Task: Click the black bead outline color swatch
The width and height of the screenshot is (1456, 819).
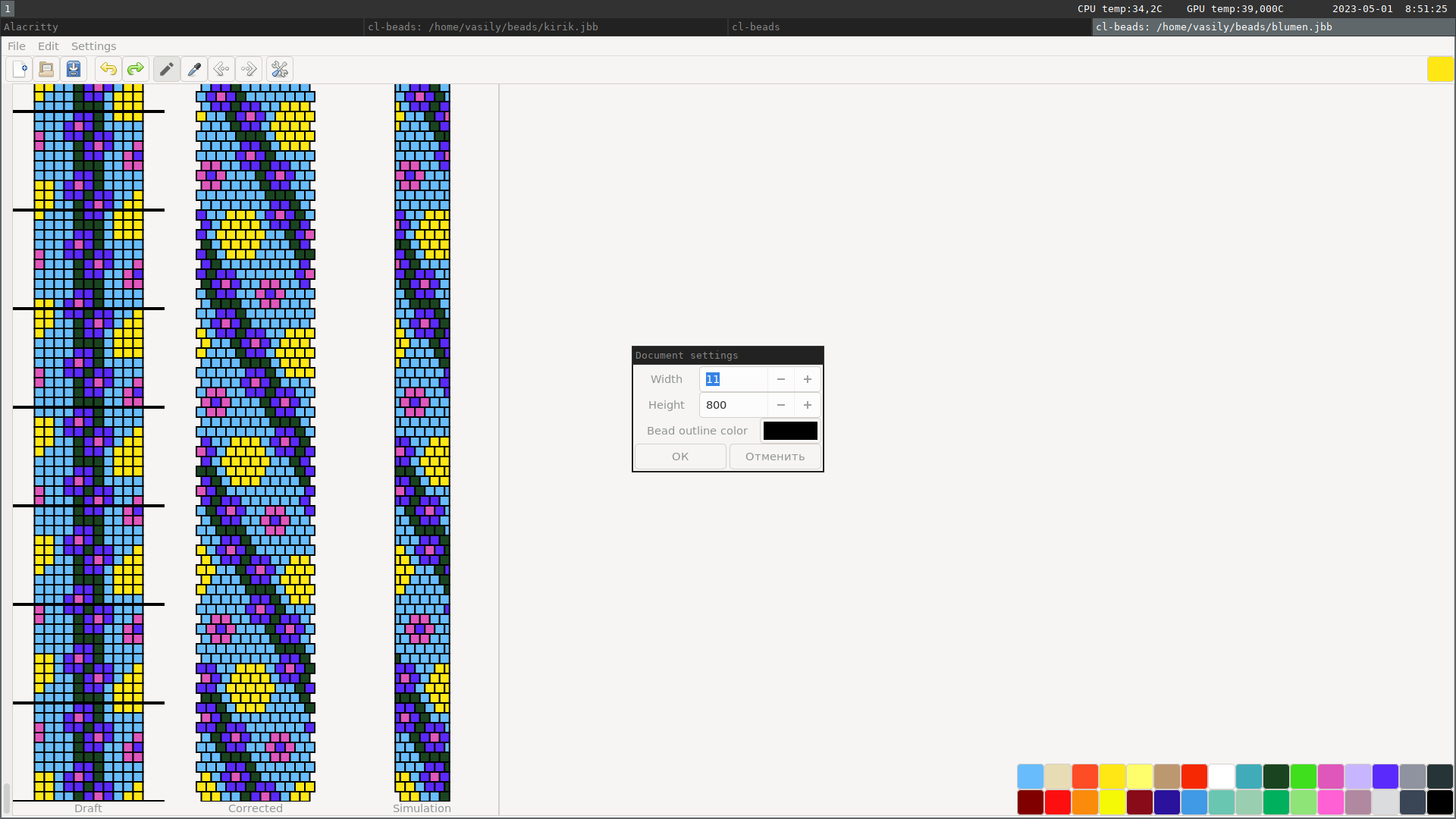Action: [790, 431]
